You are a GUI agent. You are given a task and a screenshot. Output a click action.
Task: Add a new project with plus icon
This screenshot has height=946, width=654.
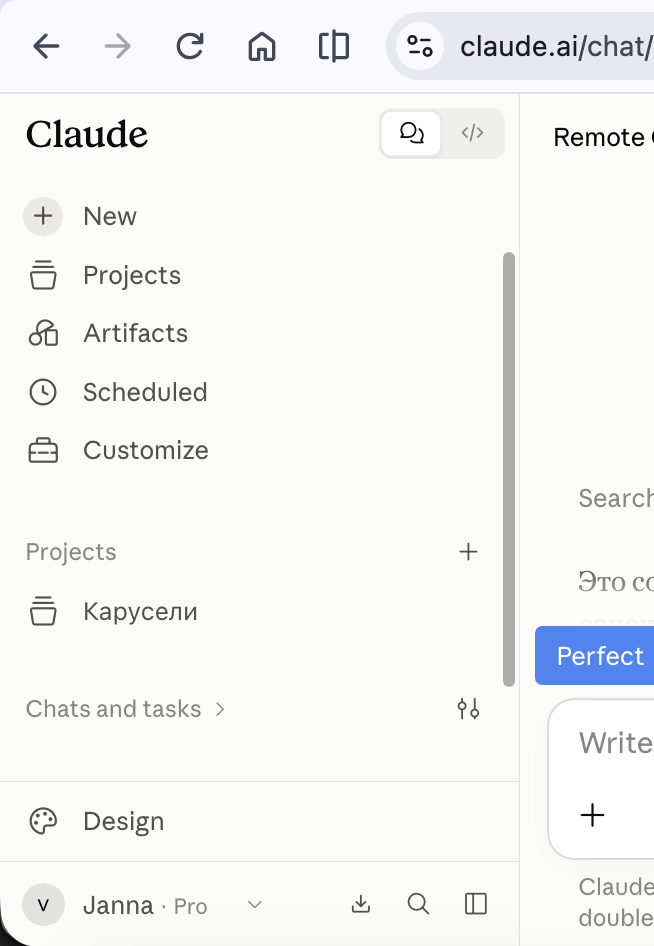(x=468, y=552)
